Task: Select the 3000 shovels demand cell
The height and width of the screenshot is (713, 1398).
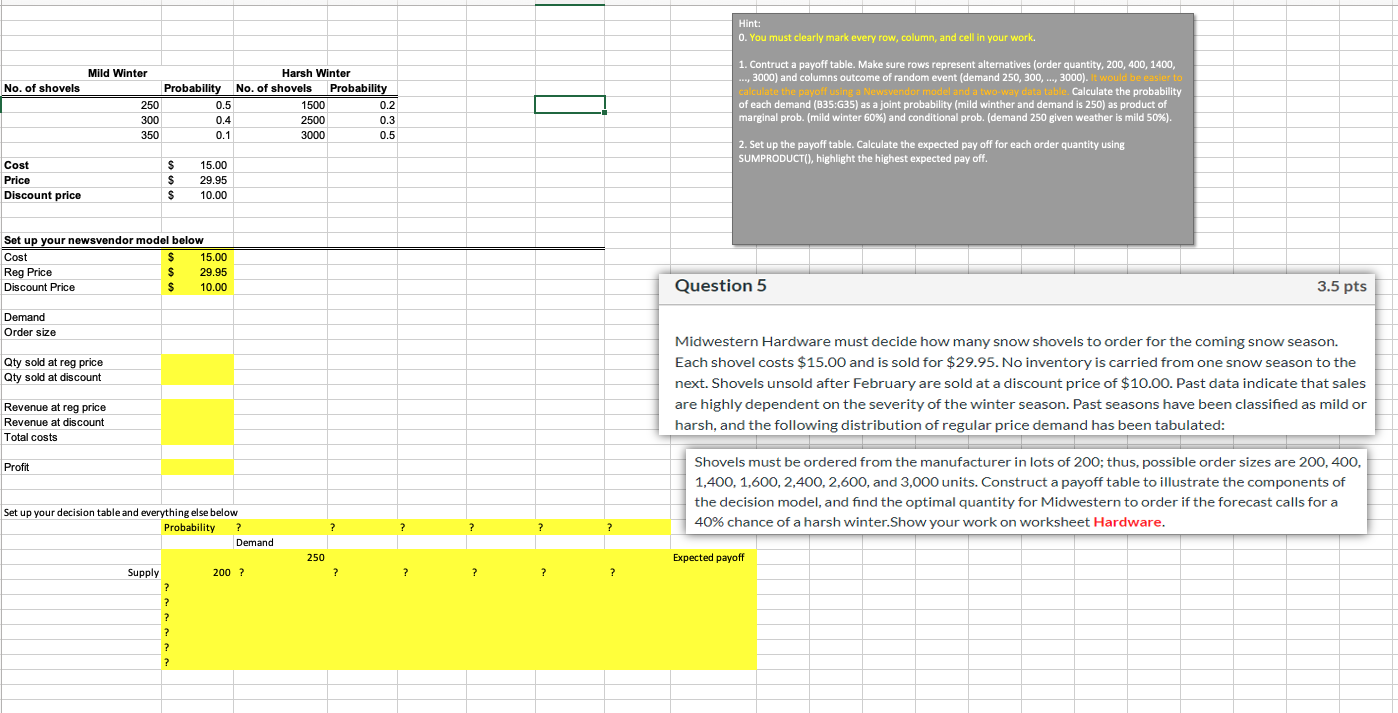Action: [313, 135]
